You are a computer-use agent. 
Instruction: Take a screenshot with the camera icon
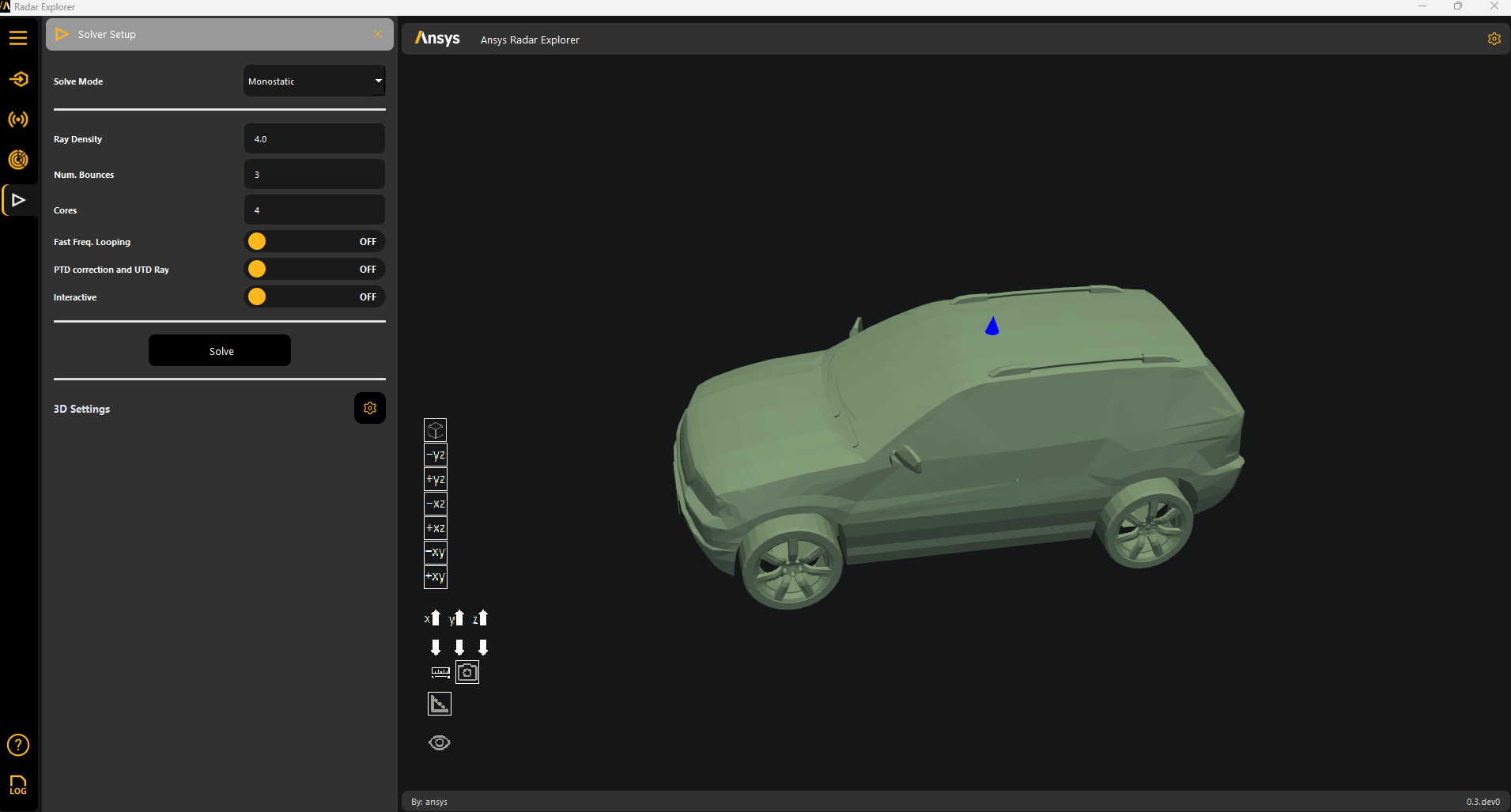click(467, 672)
